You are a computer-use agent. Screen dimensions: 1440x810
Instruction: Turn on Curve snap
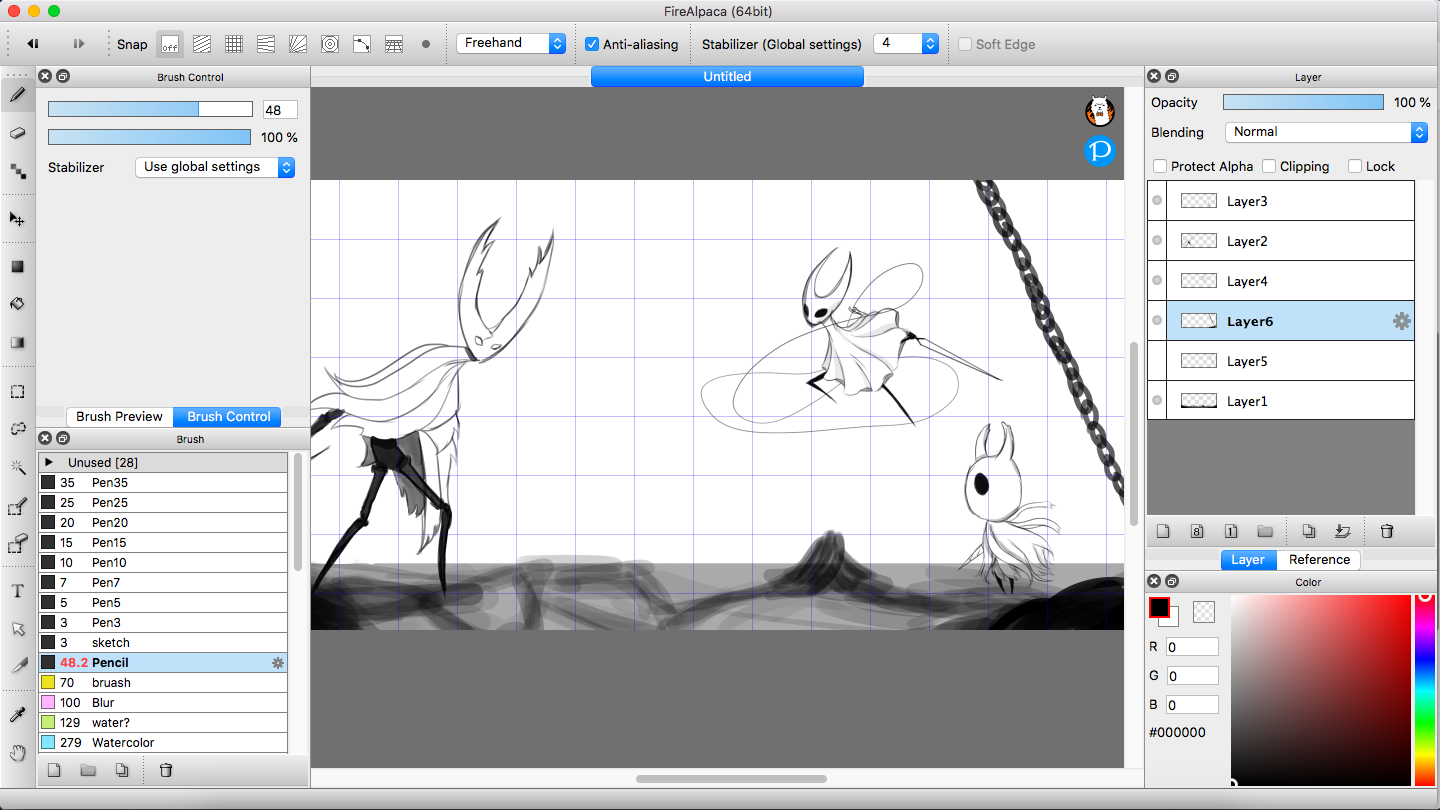tap(362, 44)
